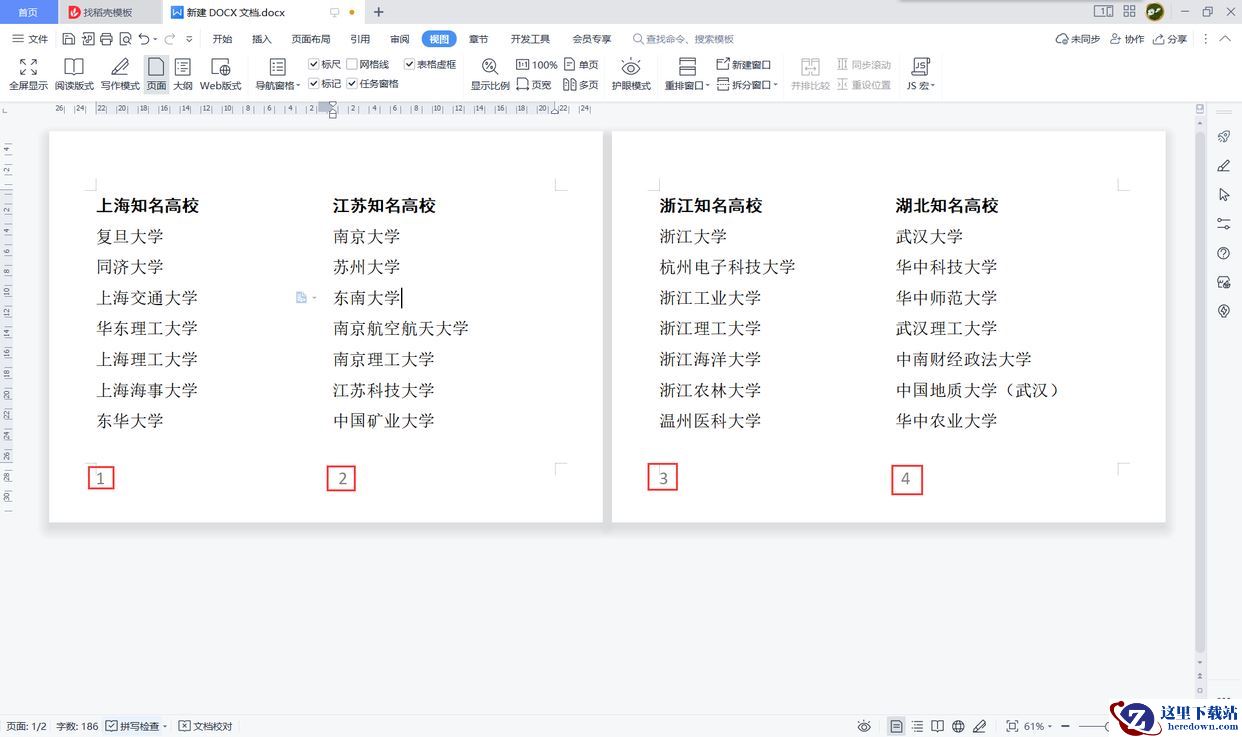Open the rocket icon in right sidebar
Viewport: 1242px width, 737px height.
click(1223, 137)
